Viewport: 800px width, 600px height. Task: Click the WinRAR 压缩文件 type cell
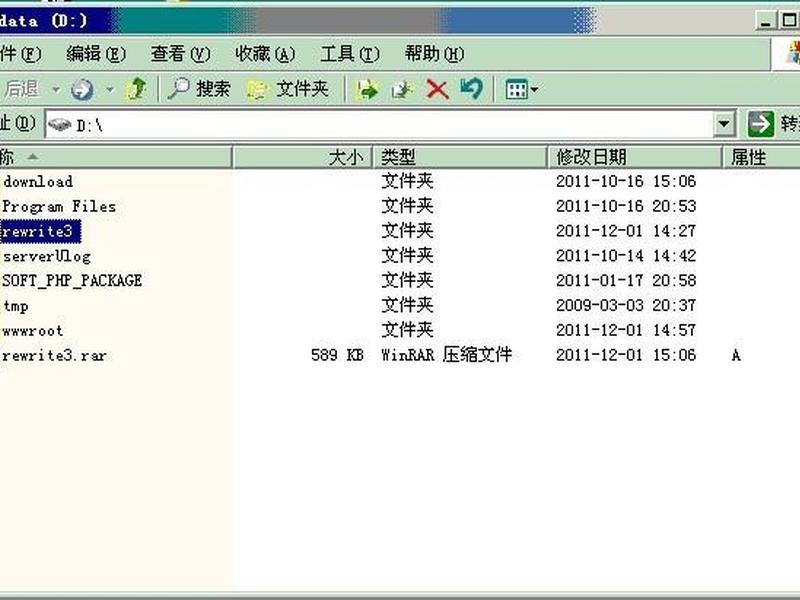click(x=446, y=355)
